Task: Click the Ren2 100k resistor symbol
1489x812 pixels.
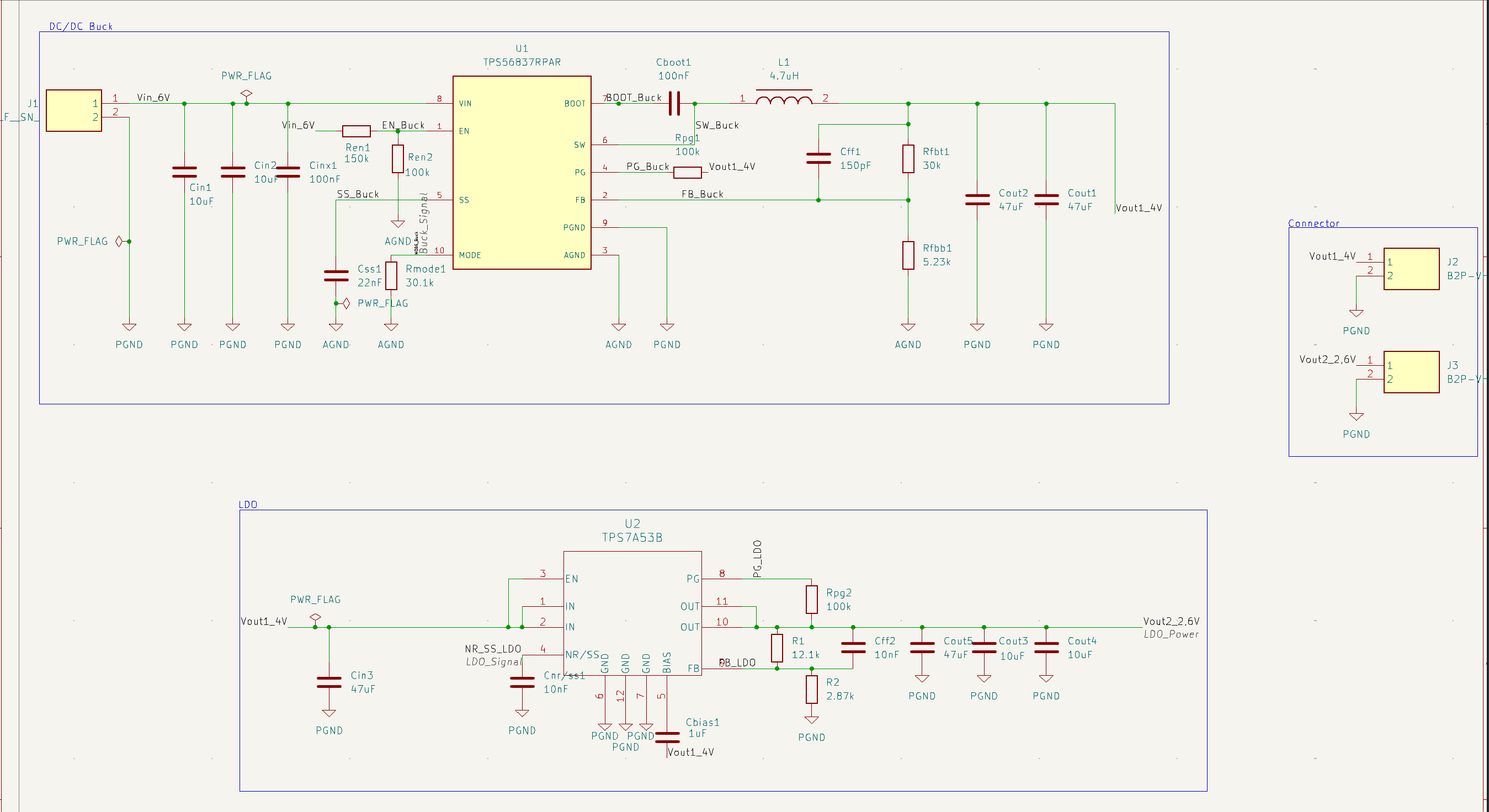Action: point(398,158)
